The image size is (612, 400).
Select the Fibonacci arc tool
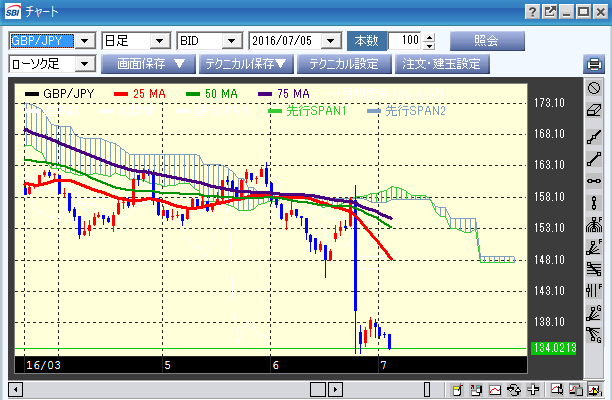pos(594,225)
